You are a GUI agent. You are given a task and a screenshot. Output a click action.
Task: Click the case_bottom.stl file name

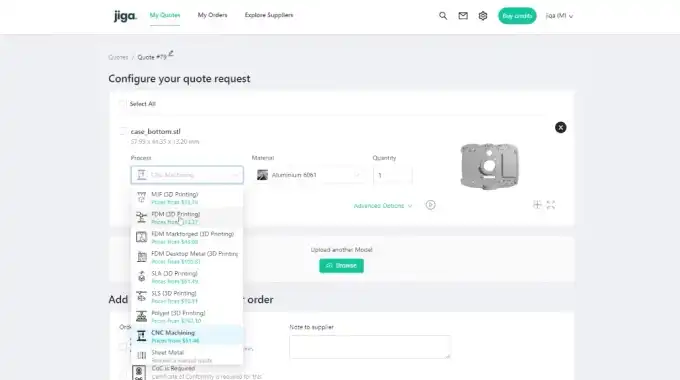156,131
